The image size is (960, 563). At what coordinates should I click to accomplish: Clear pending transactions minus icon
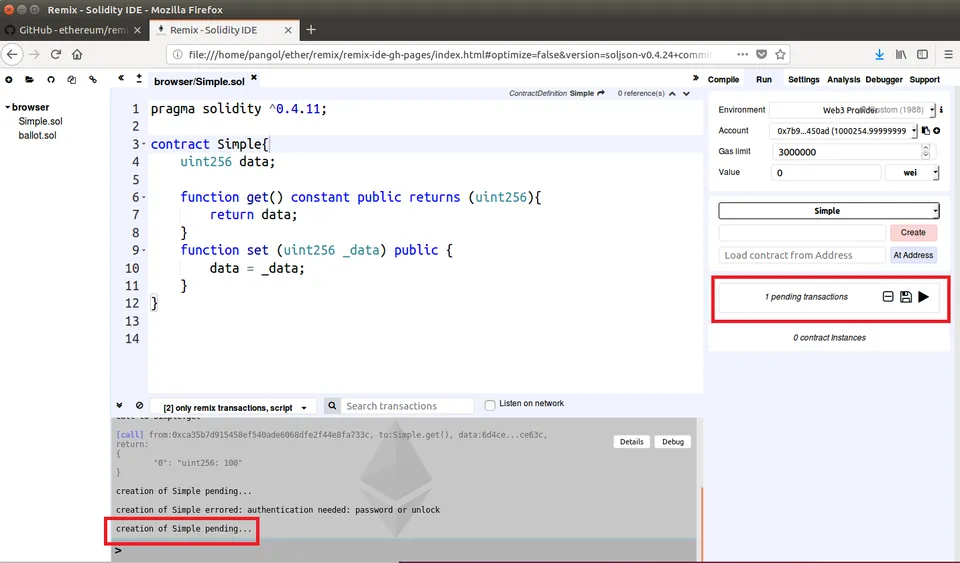click(x=888, y=297)
